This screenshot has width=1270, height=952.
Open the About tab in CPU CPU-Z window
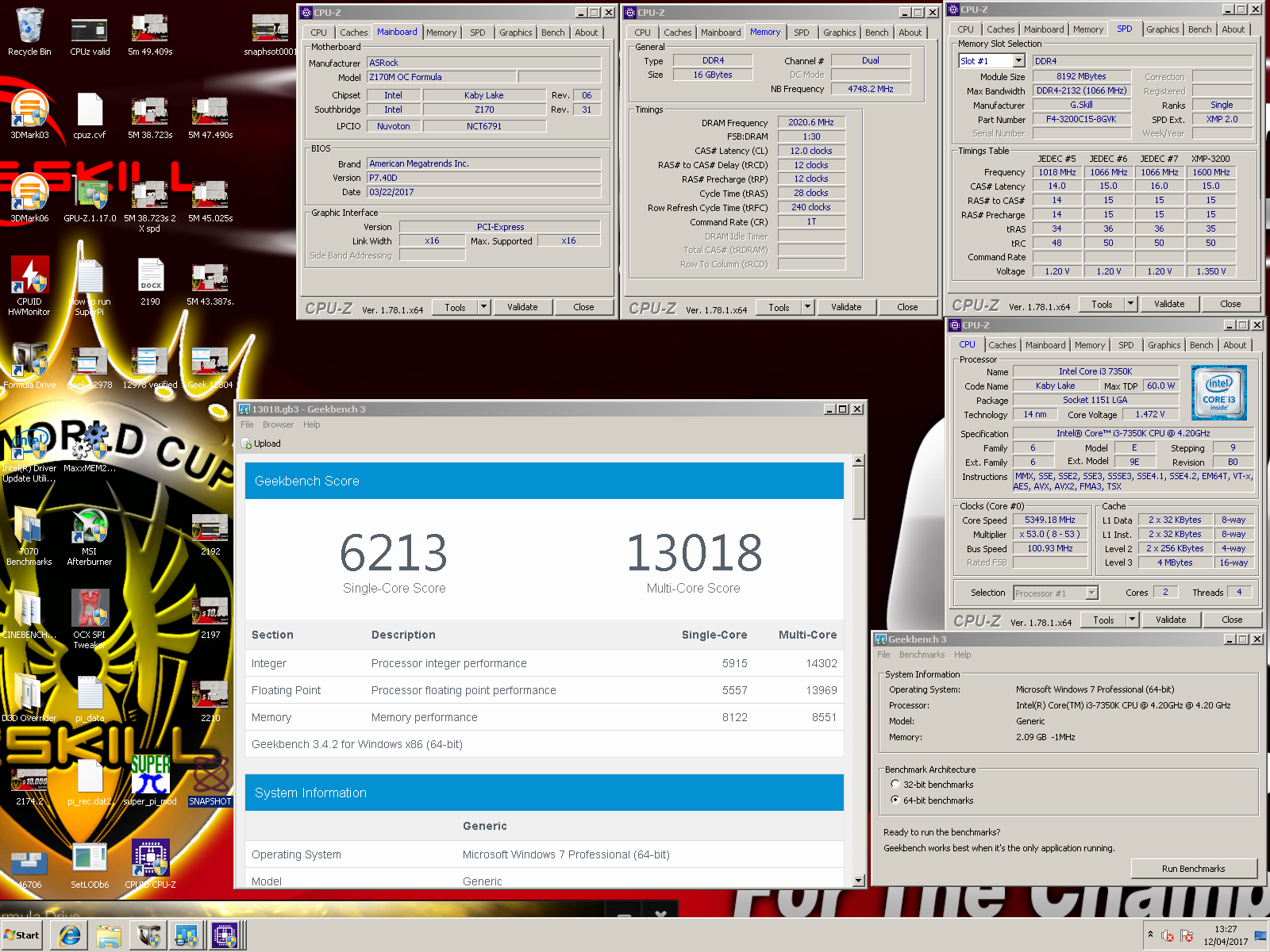(1234, 345)
